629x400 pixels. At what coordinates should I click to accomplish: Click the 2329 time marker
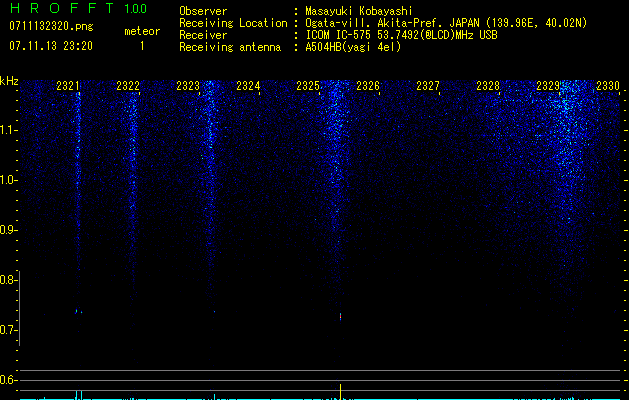pyautogui.click(x=548, y=86)
